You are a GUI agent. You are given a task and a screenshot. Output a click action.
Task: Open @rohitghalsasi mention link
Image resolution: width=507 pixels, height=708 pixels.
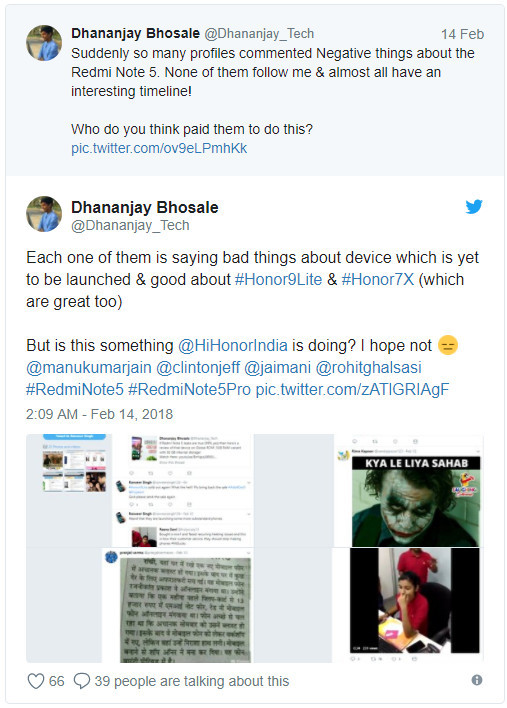(x=368, y=368)
